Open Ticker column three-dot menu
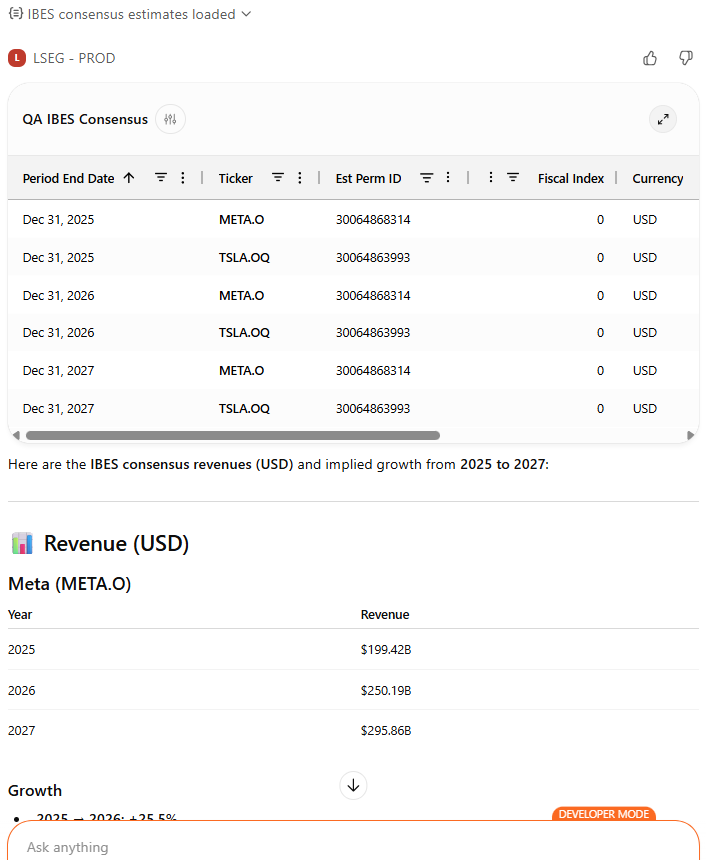 [x=299, y=178]
